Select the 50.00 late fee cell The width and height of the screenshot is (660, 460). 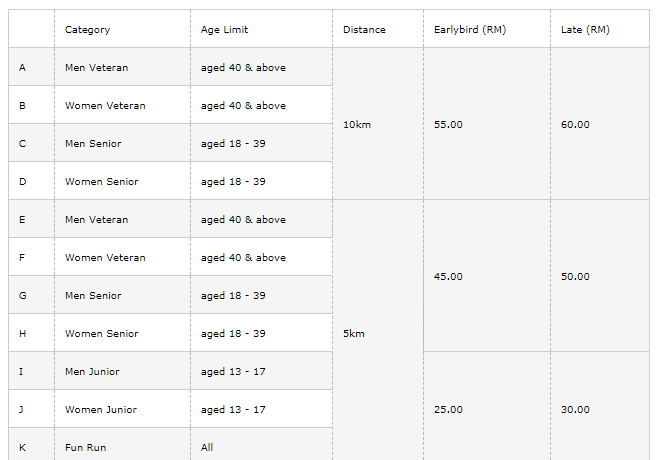pos(576,277)
